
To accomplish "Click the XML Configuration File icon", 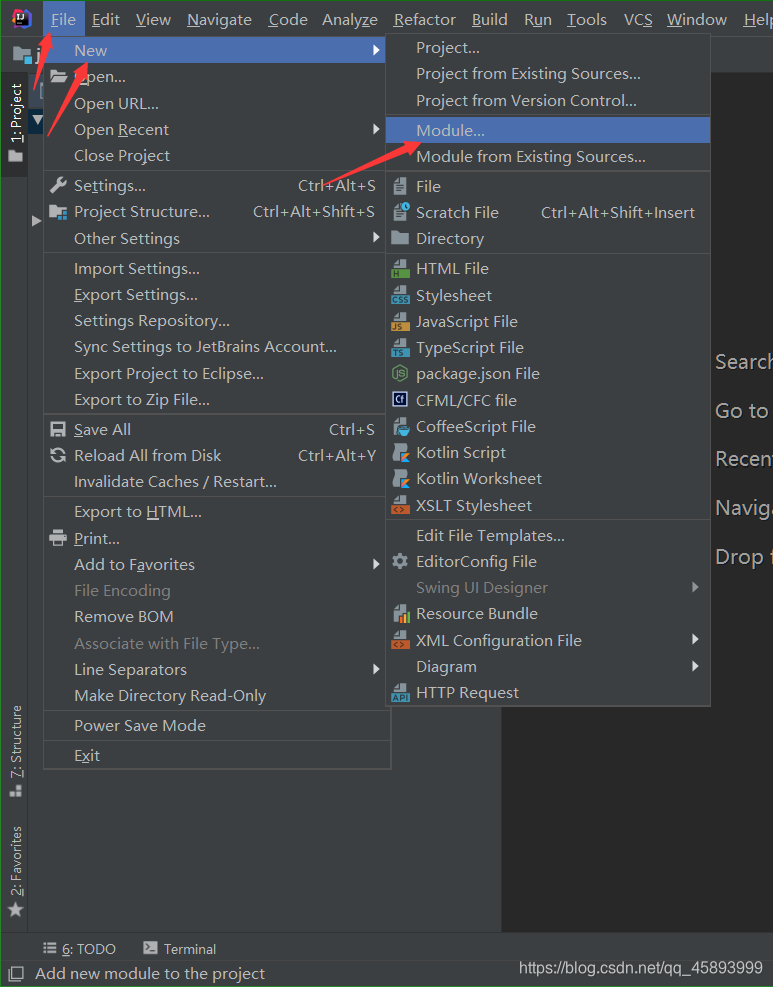I will [400, 640].
